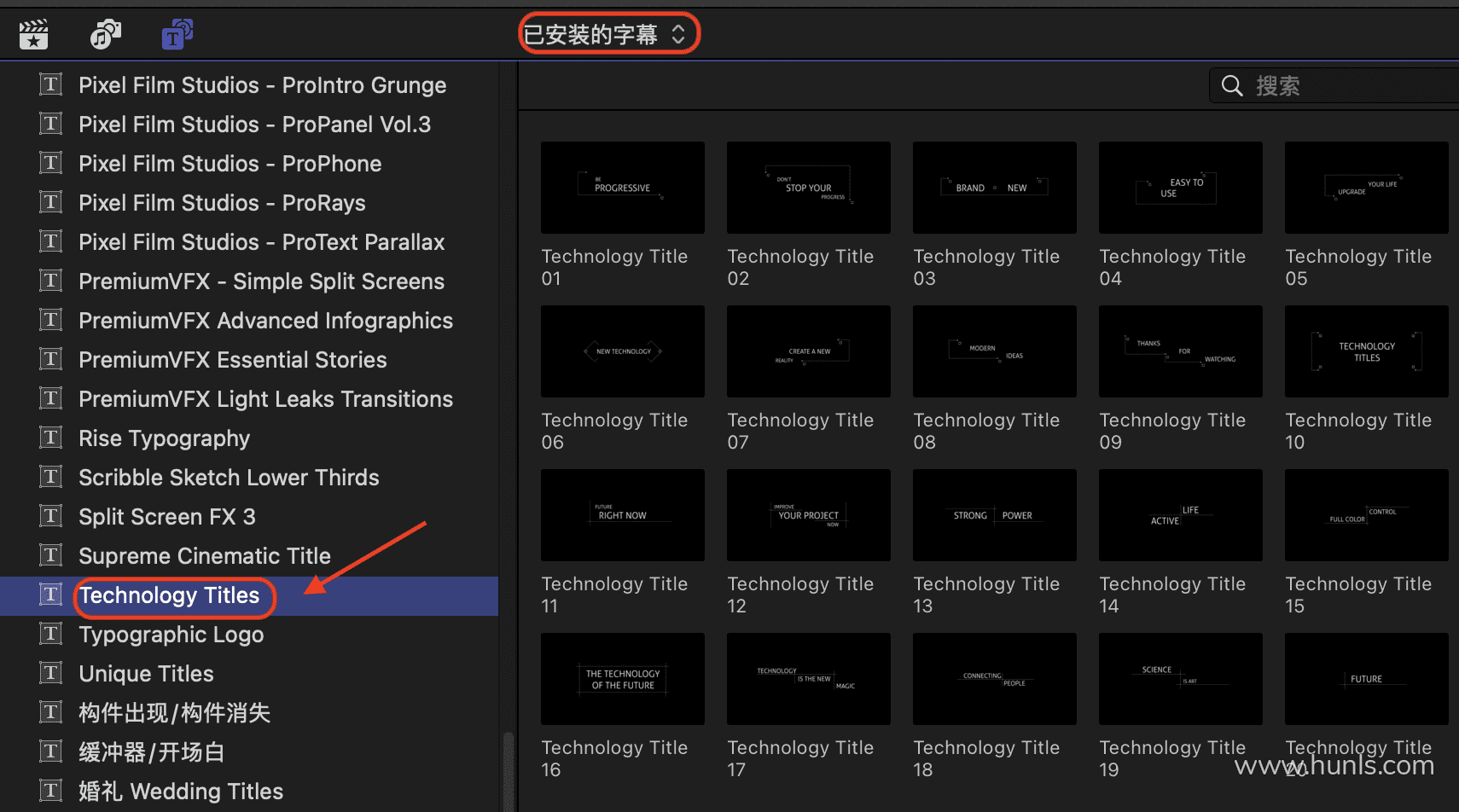Select Technology Title 14 thumbnail
Viewport: 1459px width, 812px height.
click(x=1181, y=515)
